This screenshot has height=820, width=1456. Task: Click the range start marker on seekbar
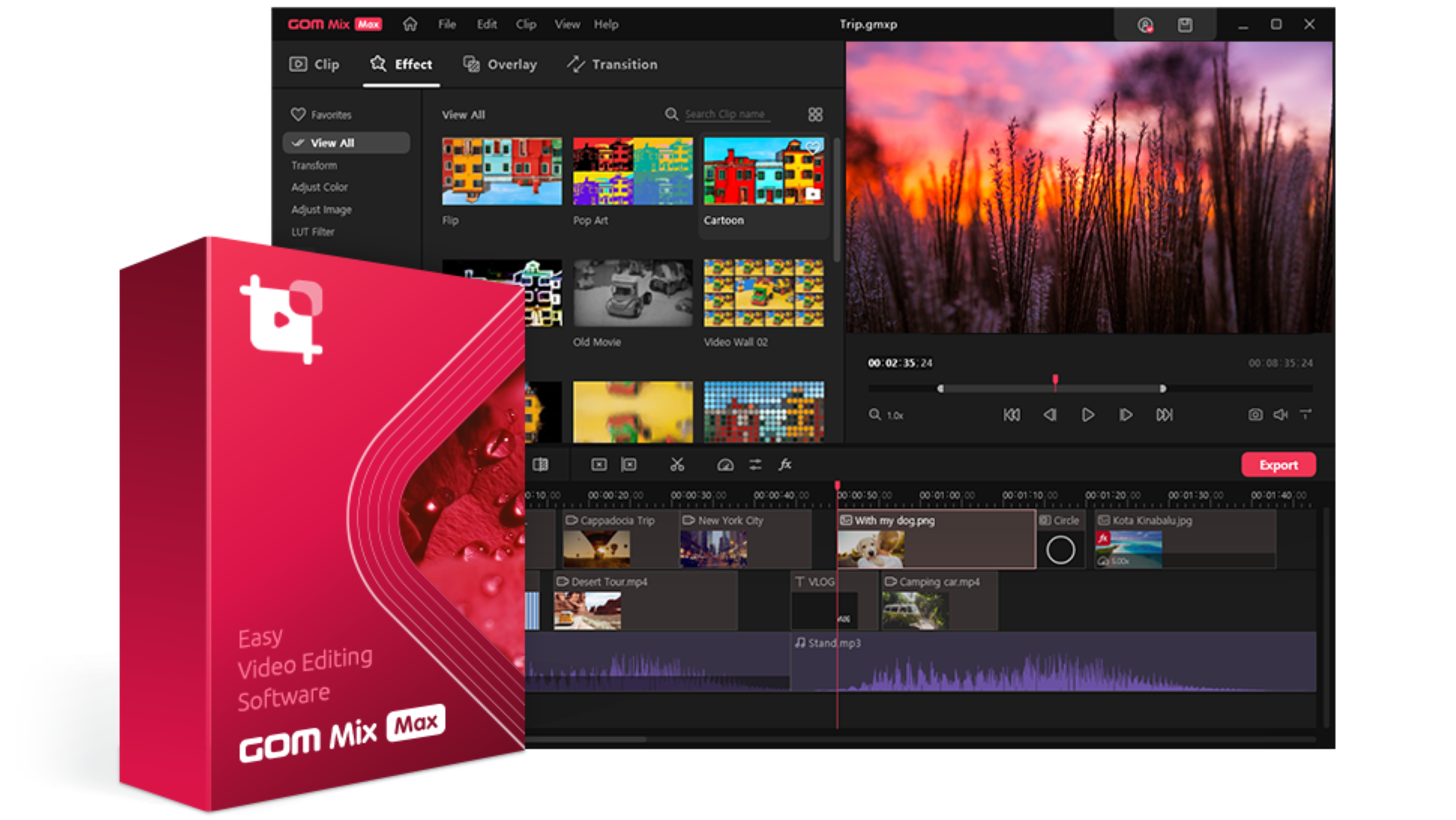coord(940,388)
